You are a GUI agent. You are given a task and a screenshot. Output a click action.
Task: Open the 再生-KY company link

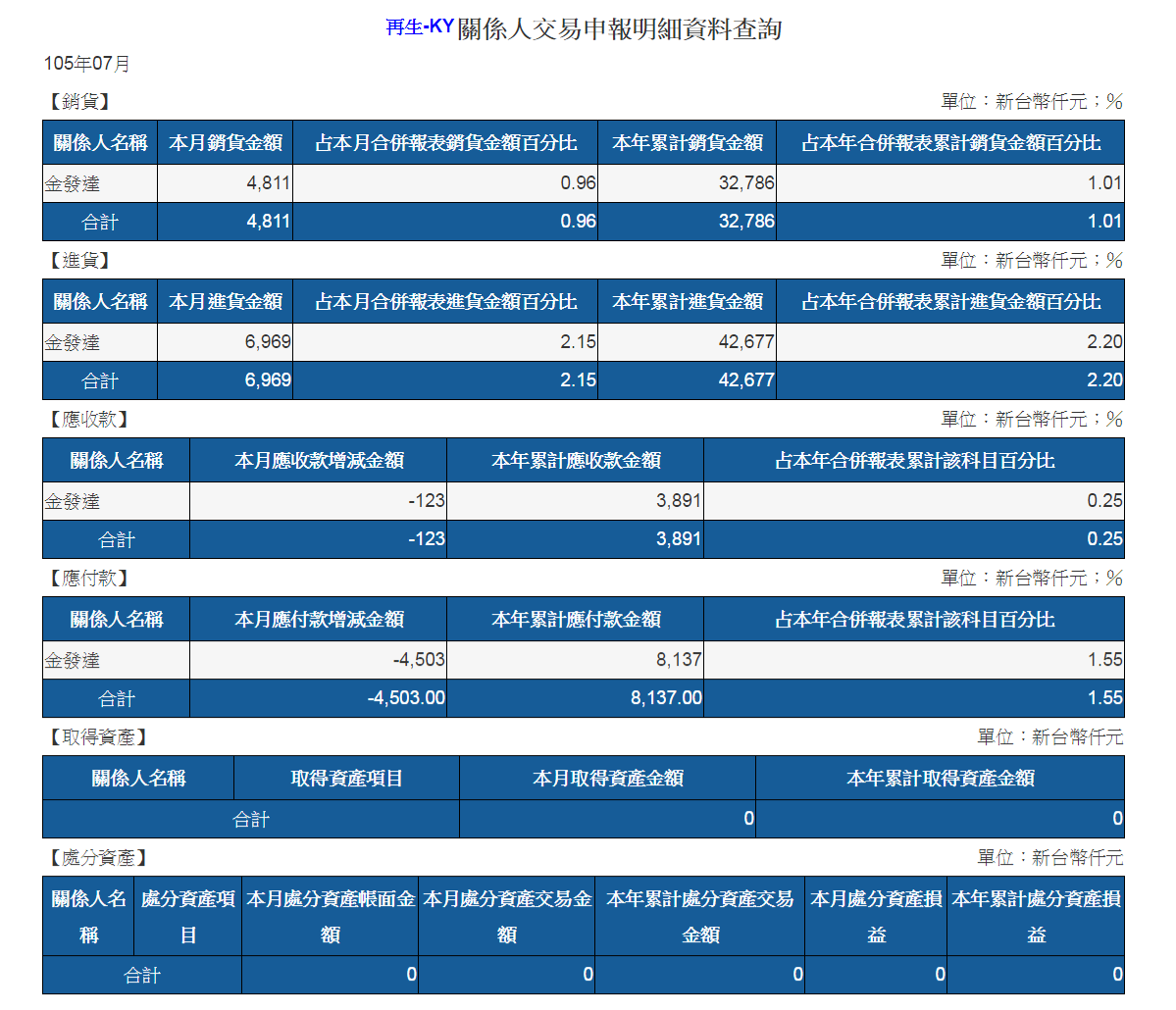tap(420, 27)
